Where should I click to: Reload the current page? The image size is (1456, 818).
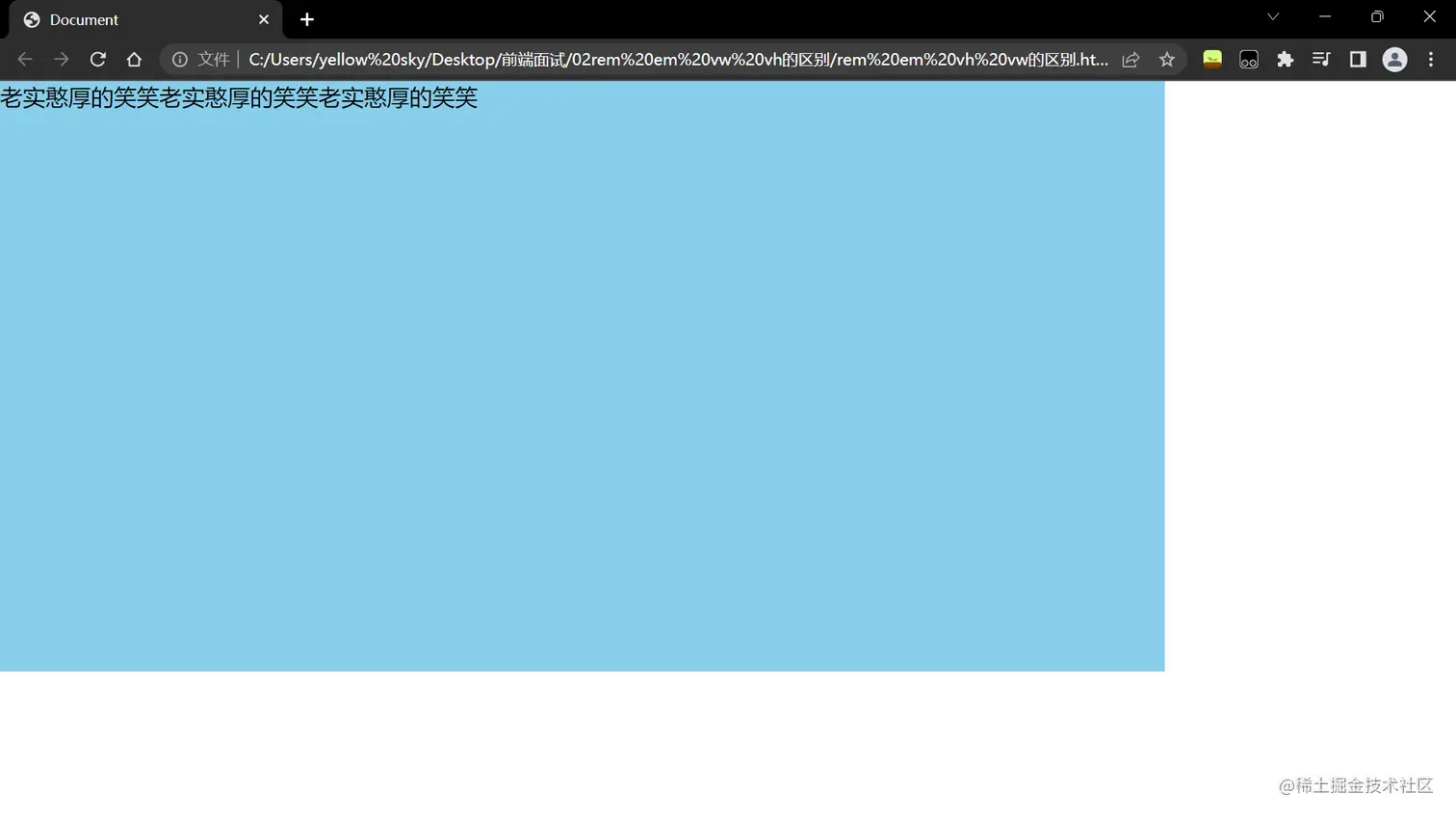[98, 60]
